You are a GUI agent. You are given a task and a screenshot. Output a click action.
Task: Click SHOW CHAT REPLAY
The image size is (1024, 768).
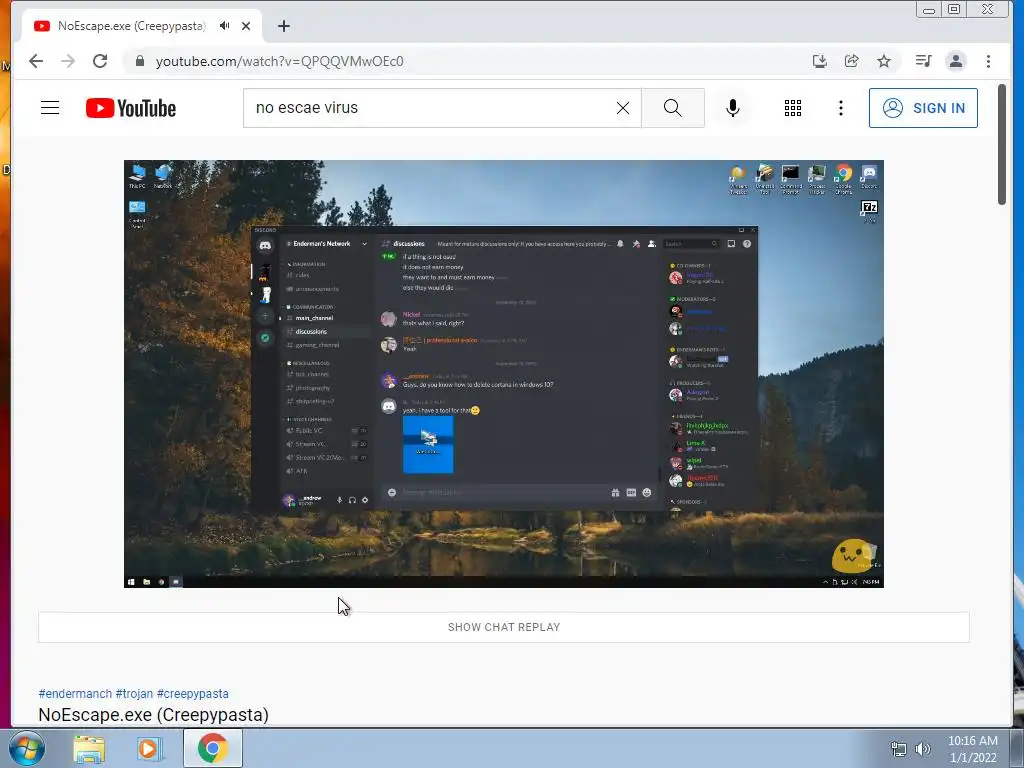pos(504,627)
